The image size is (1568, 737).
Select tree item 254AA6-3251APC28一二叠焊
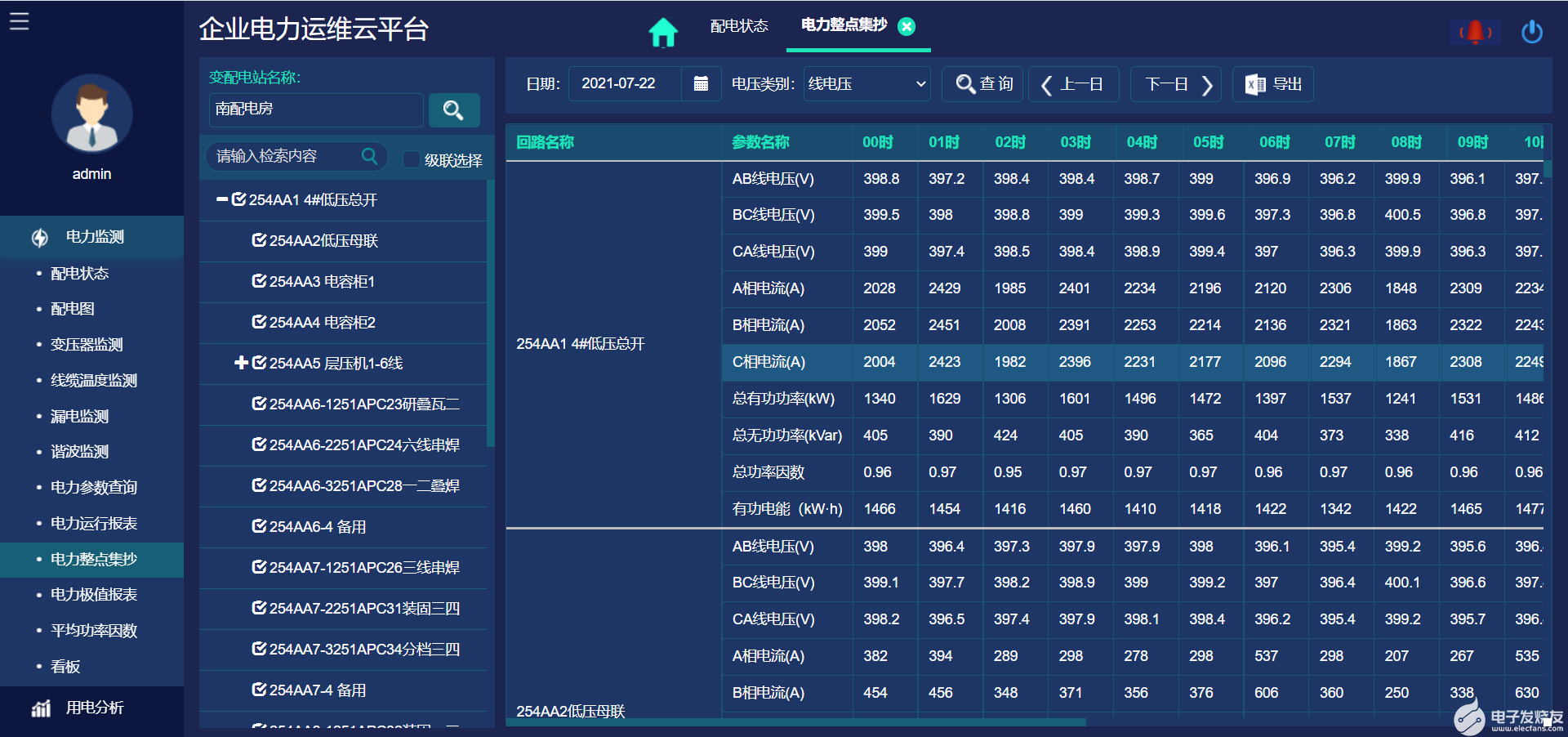(364, 486)
